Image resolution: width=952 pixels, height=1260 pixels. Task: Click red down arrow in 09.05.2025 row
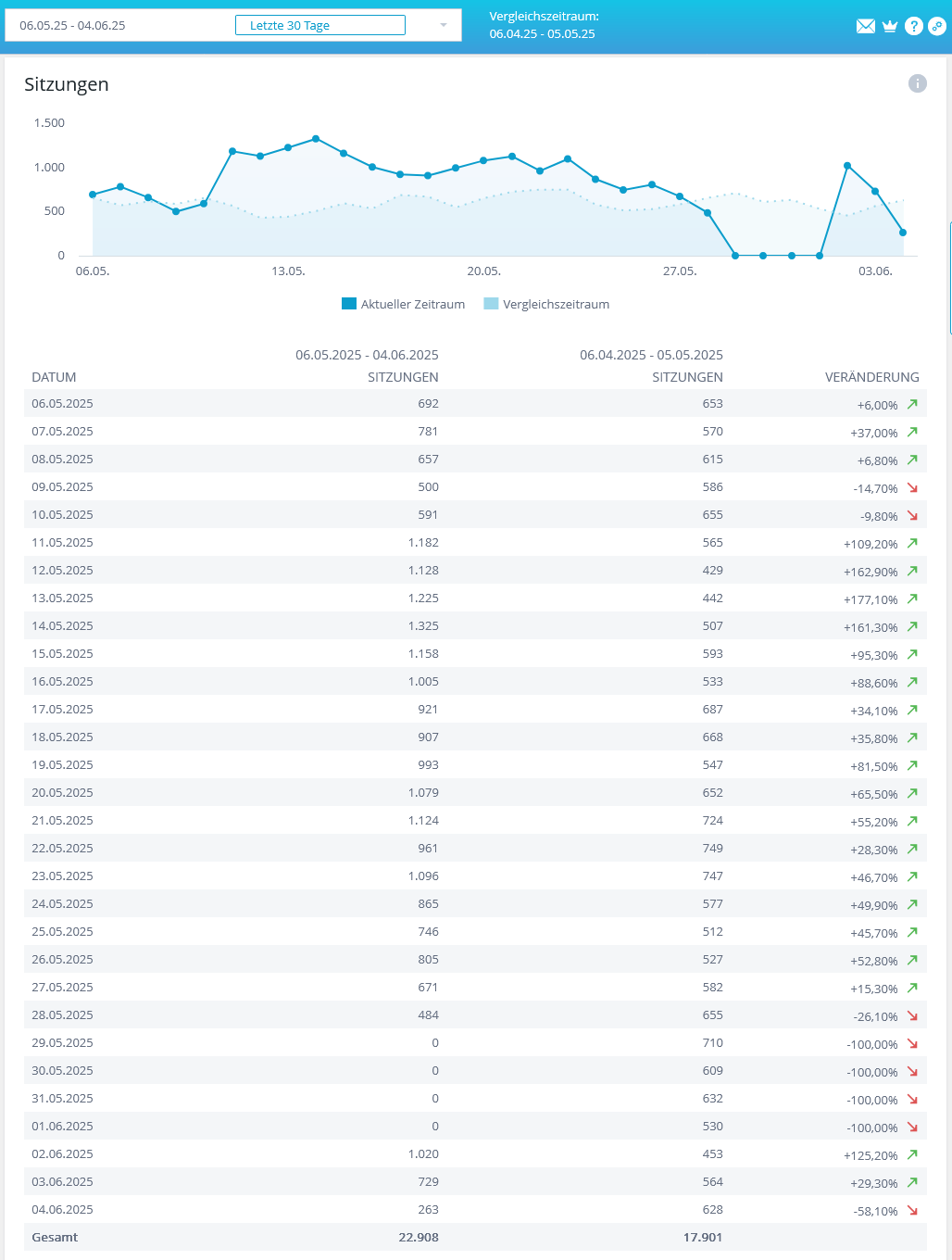912,487
